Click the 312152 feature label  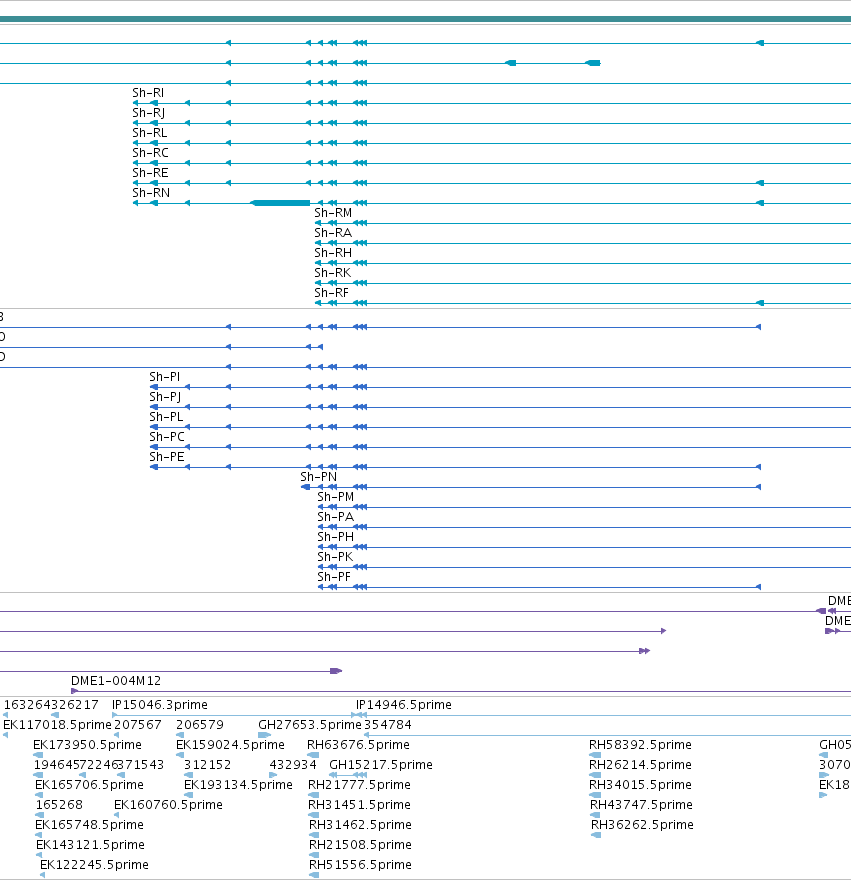tap(208, 765)
